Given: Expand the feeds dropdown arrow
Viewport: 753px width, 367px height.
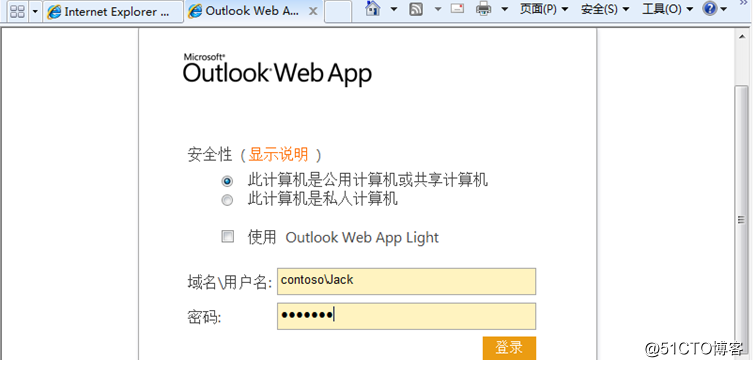Looking at the screenshot, I should click(x=438, y=9).
